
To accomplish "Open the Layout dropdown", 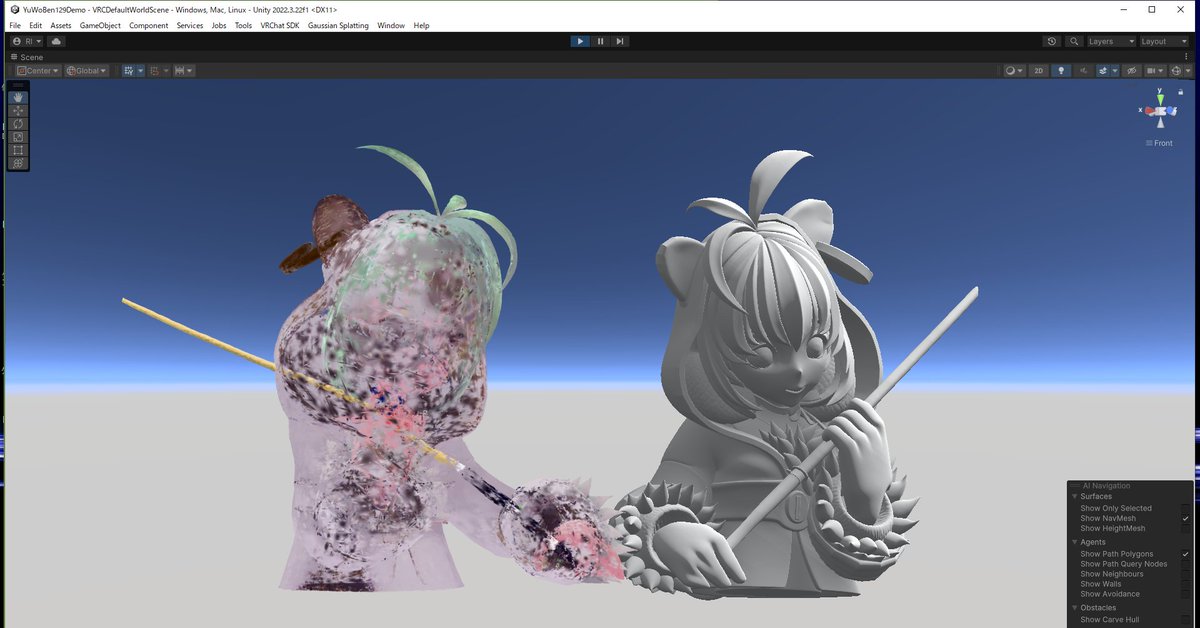I will (1165, 41).
